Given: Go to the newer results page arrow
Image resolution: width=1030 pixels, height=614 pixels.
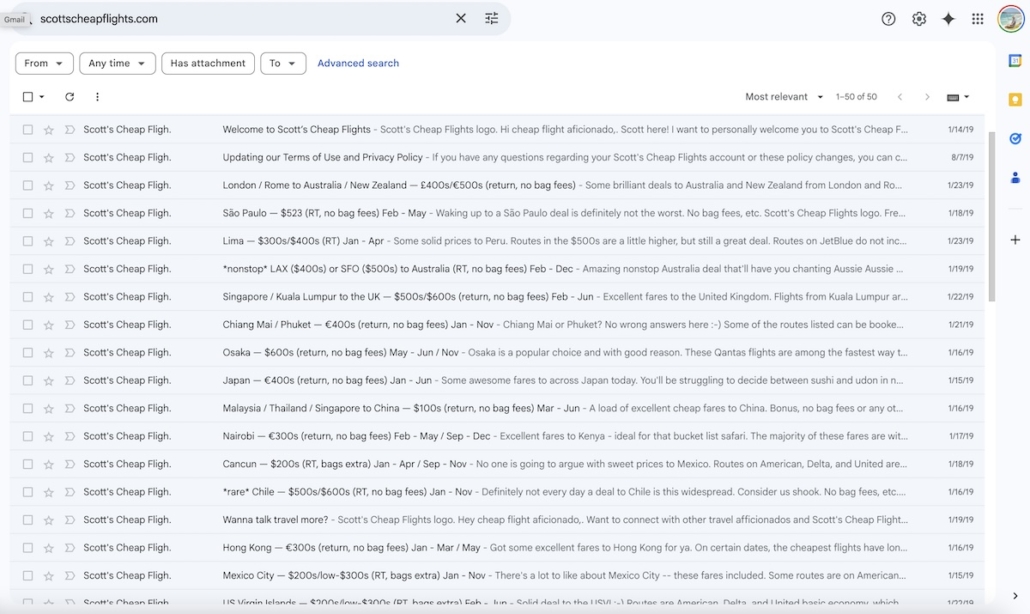Looking at the screenshot, I should tap(900, 97).
